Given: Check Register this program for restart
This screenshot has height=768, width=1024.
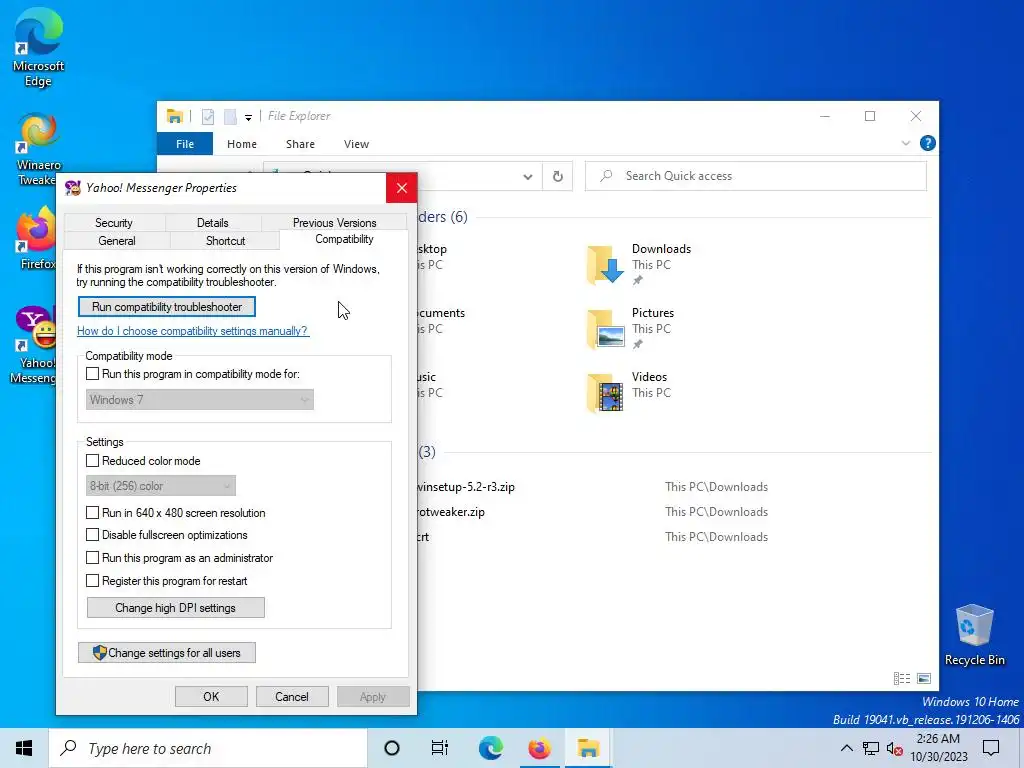Looking at the screenshot, I should click(x=93, y=581).
